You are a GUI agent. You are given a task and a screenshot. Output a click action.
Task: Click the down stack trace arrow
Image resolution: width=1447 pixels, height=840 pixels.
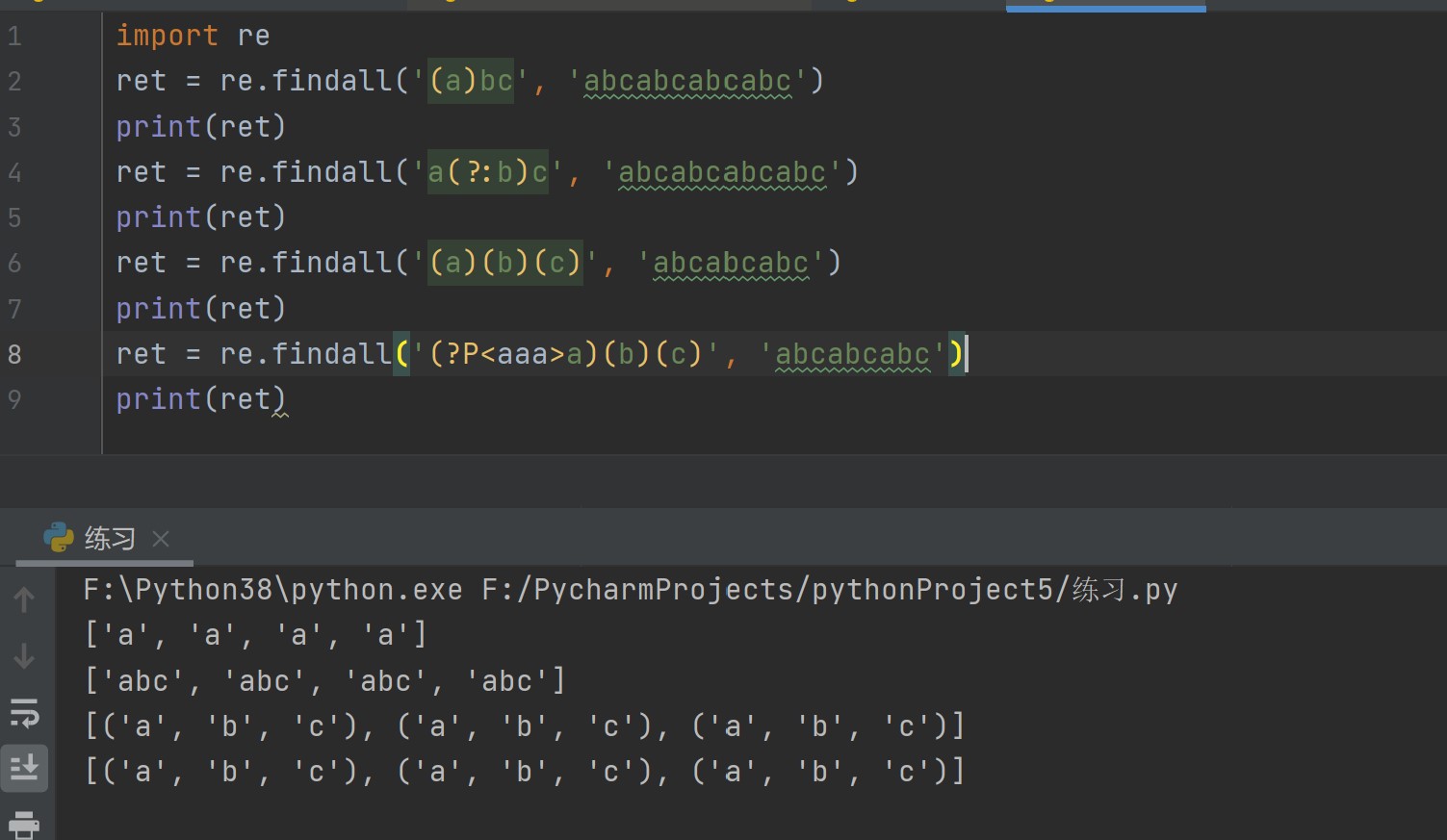(x=24, y=656)
